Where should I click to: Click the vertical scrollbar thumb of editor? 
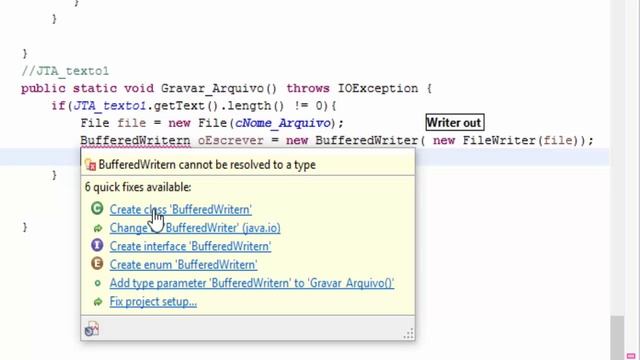pos(617,337)
